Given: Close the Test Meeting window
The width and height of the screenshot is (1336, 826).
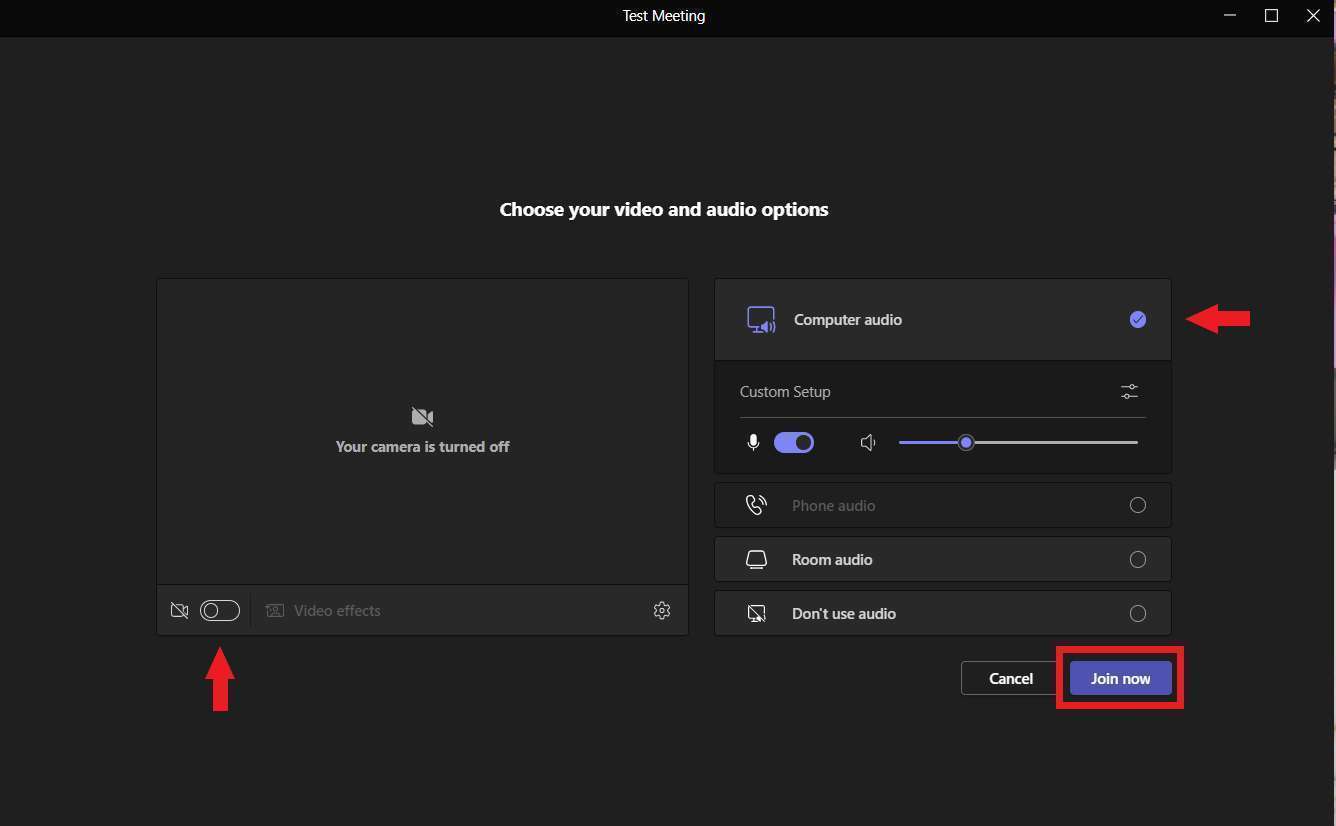Looking at the screenshot, I should pos(1314,16).
